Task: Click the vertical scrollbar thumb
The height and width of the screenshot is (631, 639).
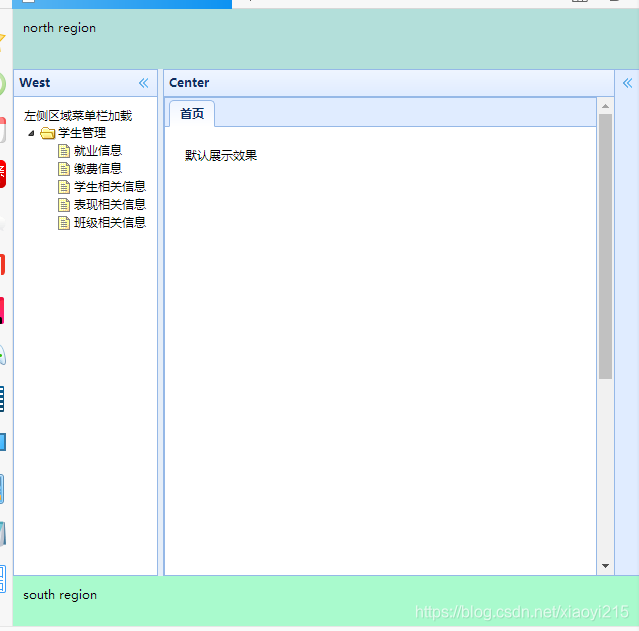Action: 605,247
